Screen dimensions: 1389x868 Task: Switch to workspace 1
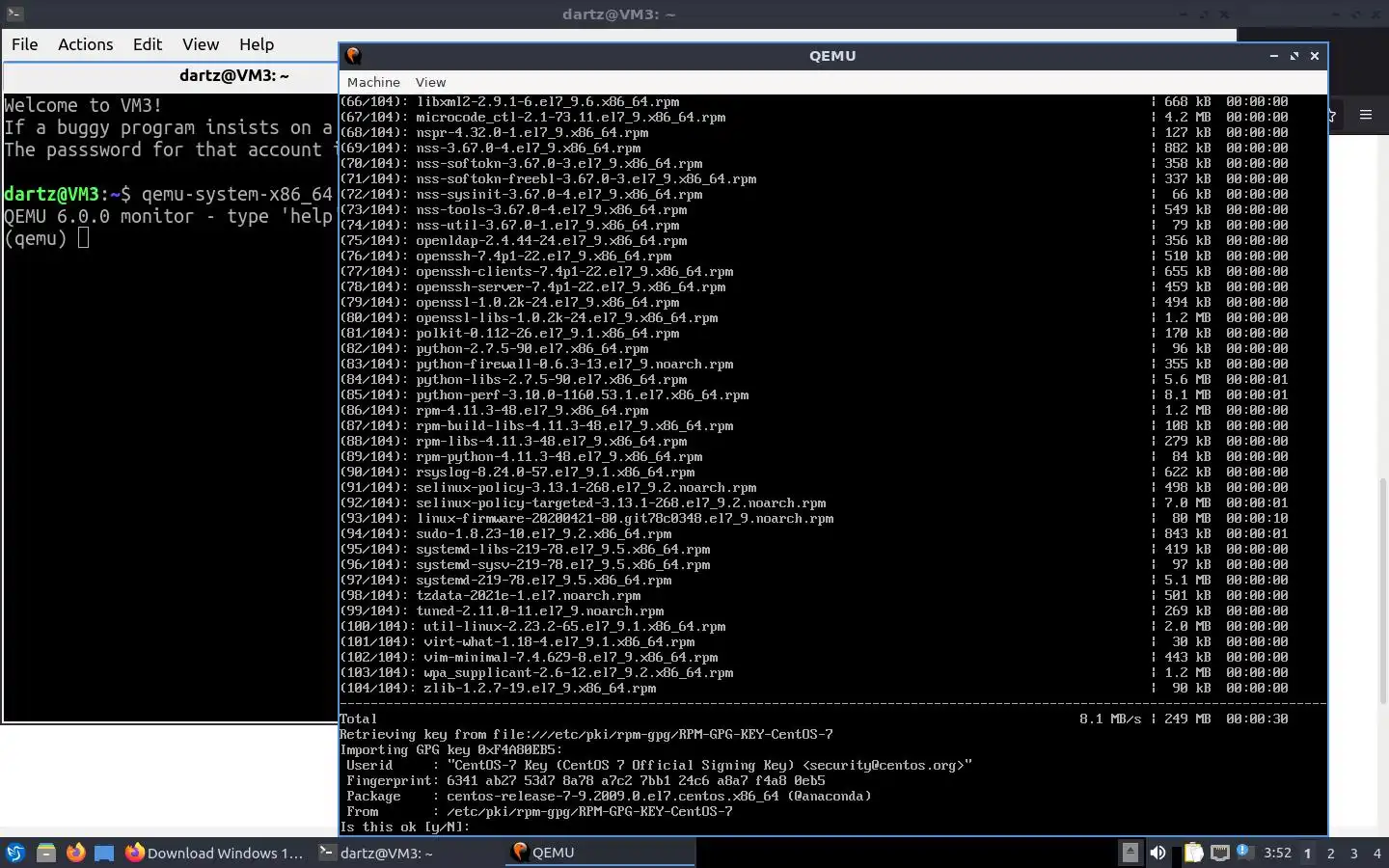(x=1308, y=853)
